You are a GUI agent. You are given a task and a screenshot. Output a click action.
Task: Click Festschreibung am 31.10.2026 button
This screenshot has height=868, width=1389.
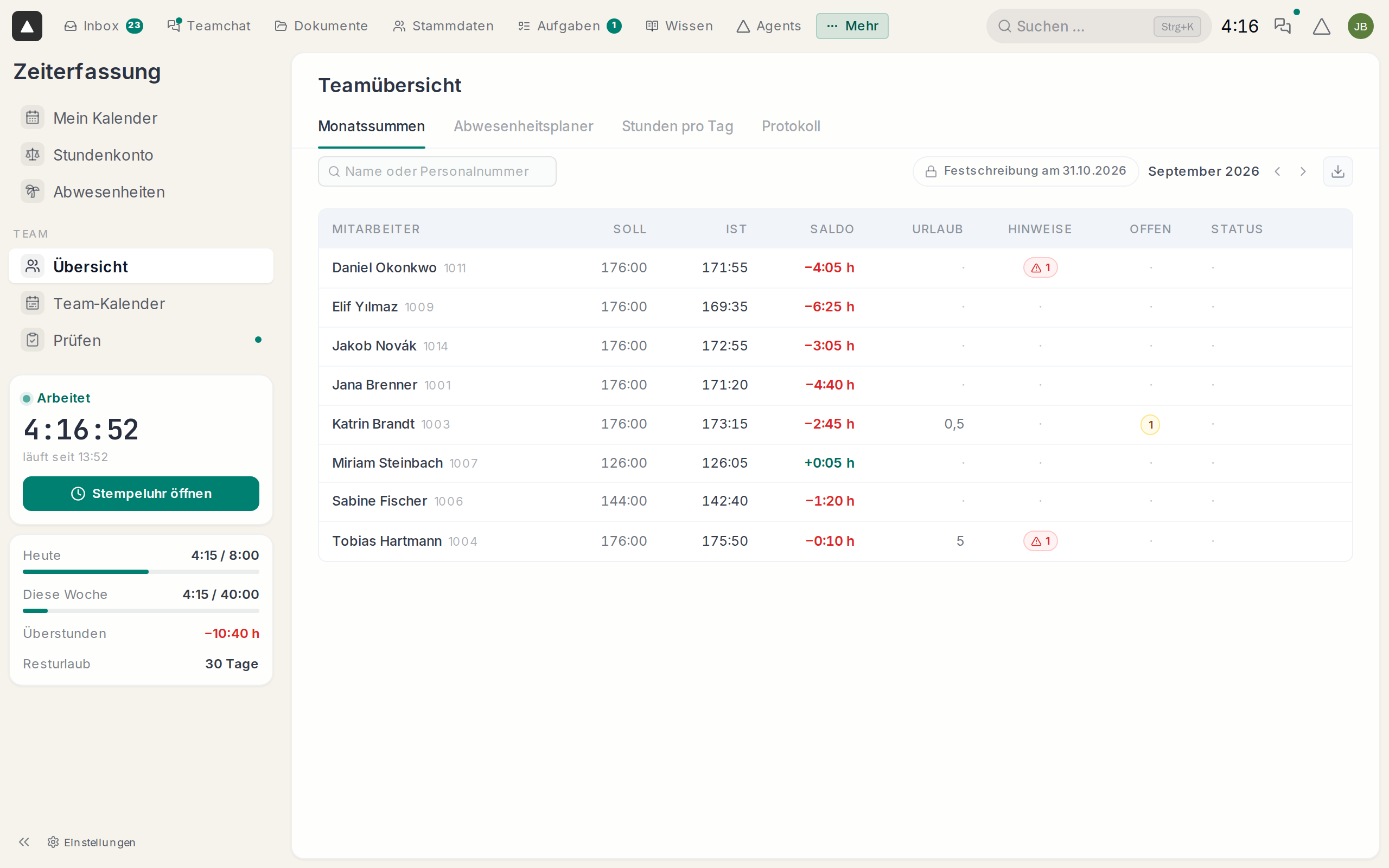[1025, 171]
